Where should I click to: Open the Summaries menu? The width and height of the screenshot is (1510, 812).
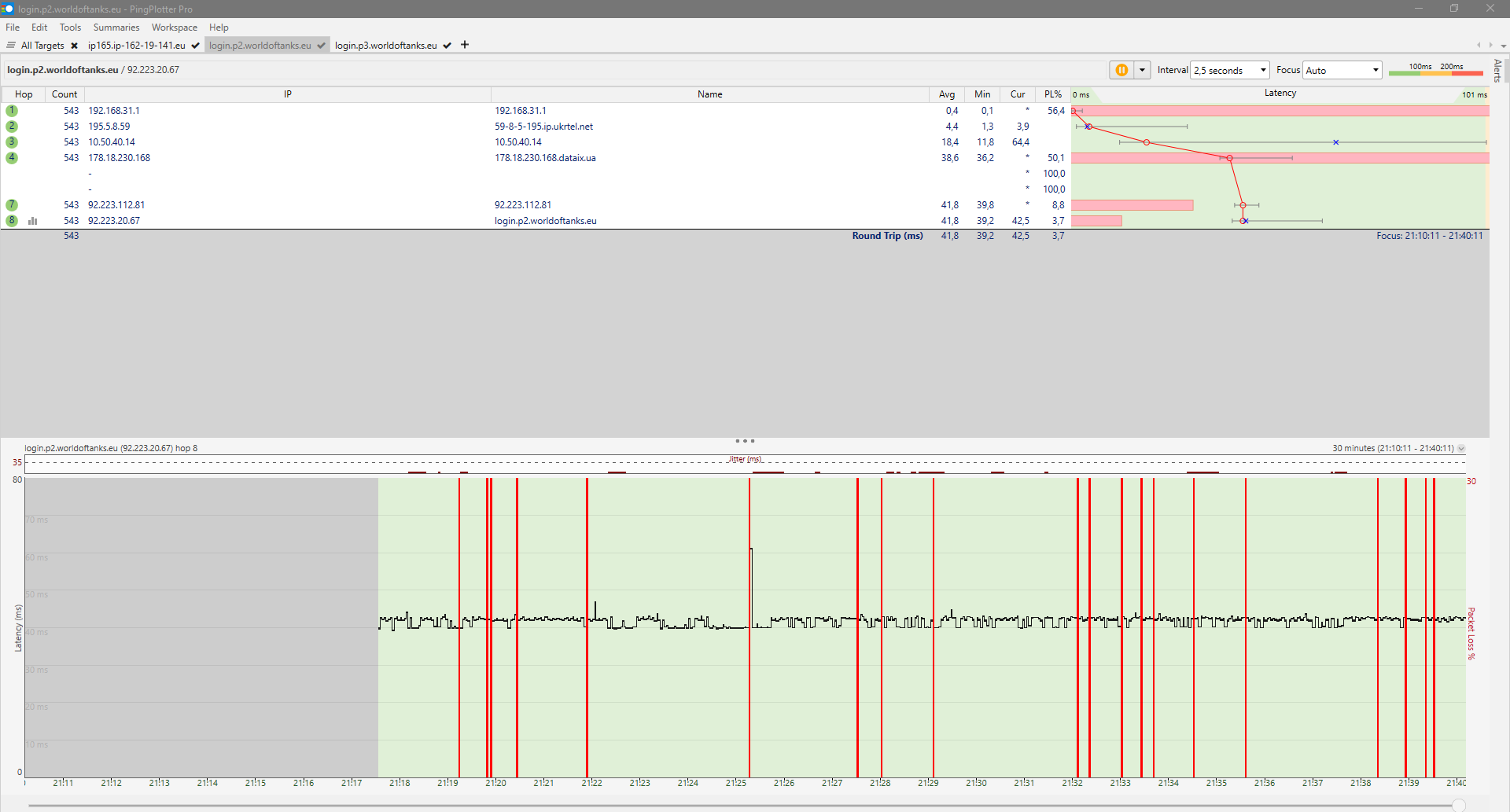116,28
